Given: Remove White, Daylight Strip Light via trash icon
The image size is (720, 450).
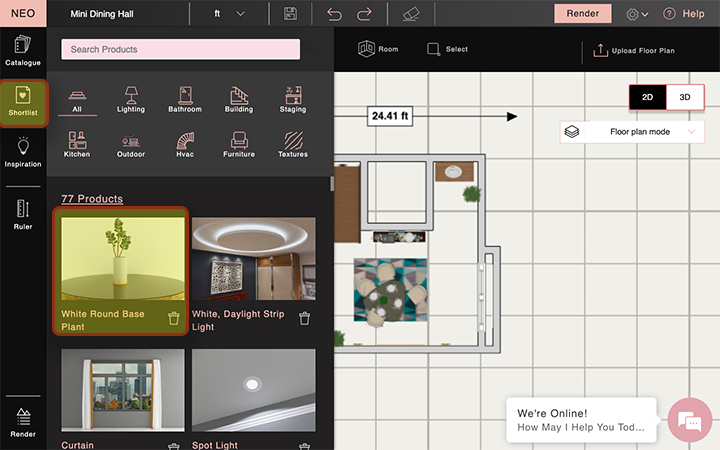Looking at the screenshot, I should (304, 318).
